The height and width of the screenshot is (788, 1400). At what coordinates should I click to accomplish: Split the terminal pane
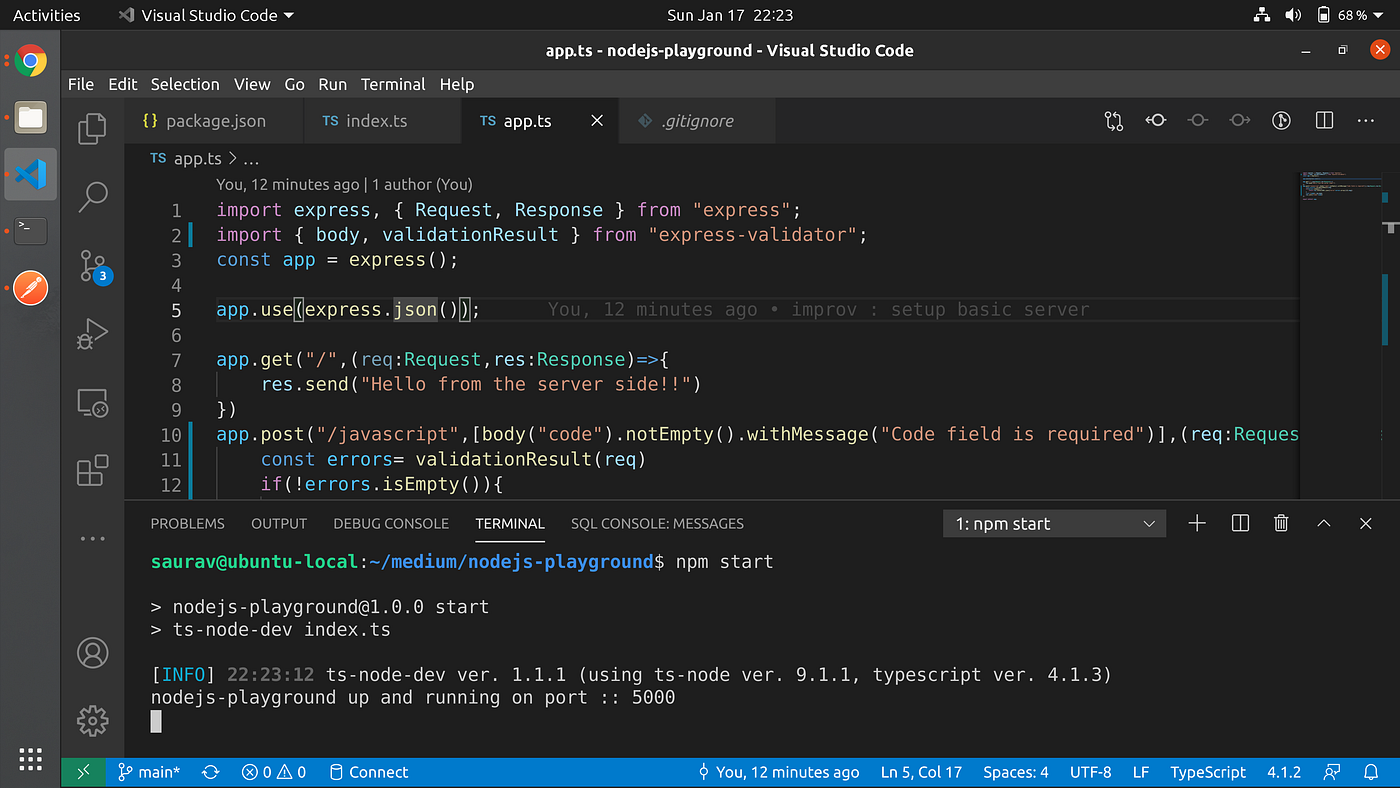pyautogui.click(x=1240, y=523)
